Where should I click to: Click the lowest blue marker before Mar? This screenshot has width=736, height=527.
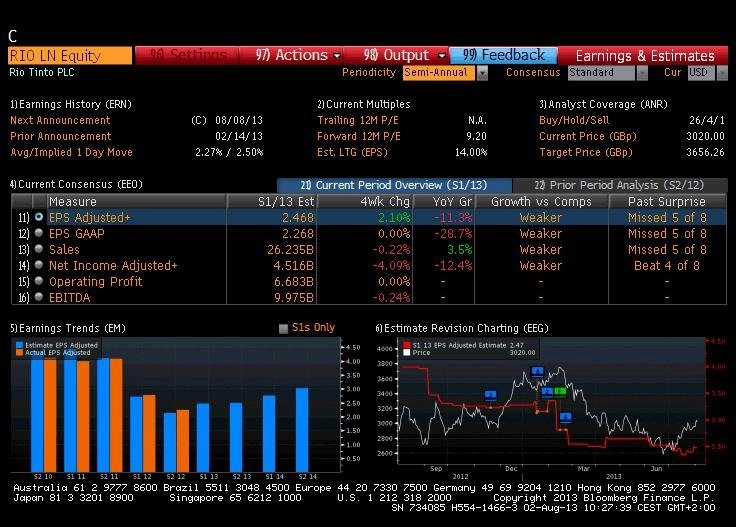566,417
